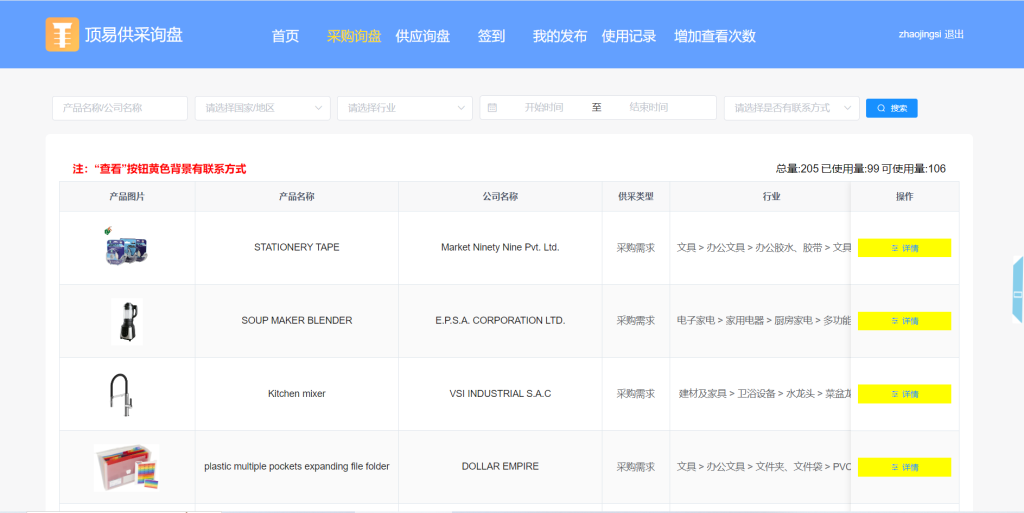Click the blue side panel handle on right edge

1017,291
